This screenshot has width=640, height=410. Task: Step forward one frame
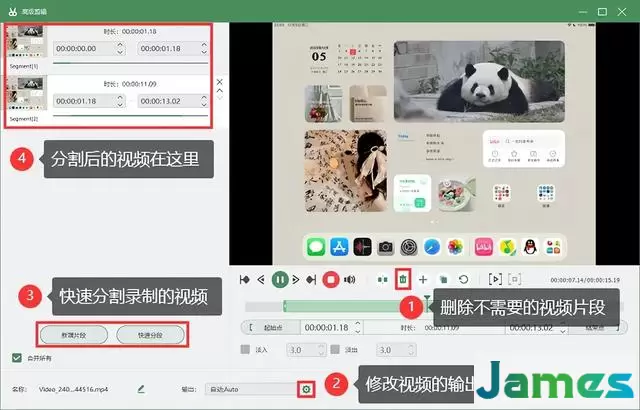pyautogui.click(x=296, y=279)
